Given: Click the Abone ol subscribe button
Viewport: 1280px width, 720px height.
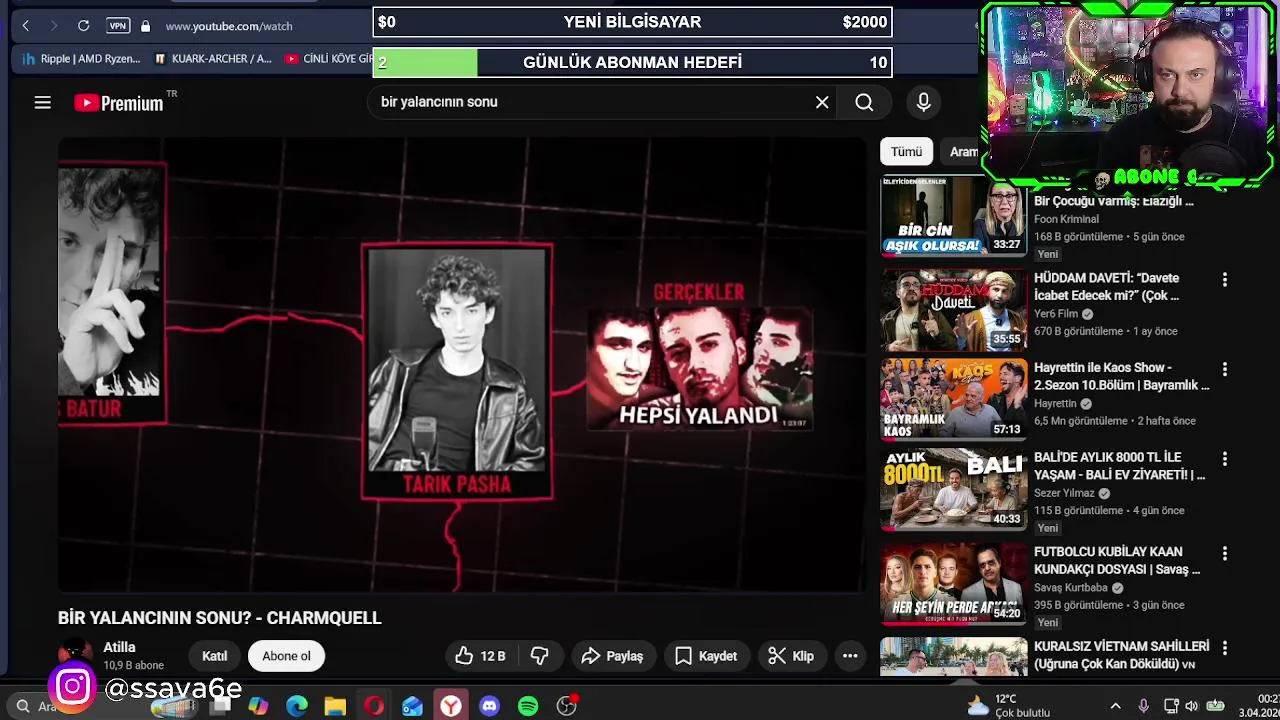Looking at the screenshot, I should point(286,656).
